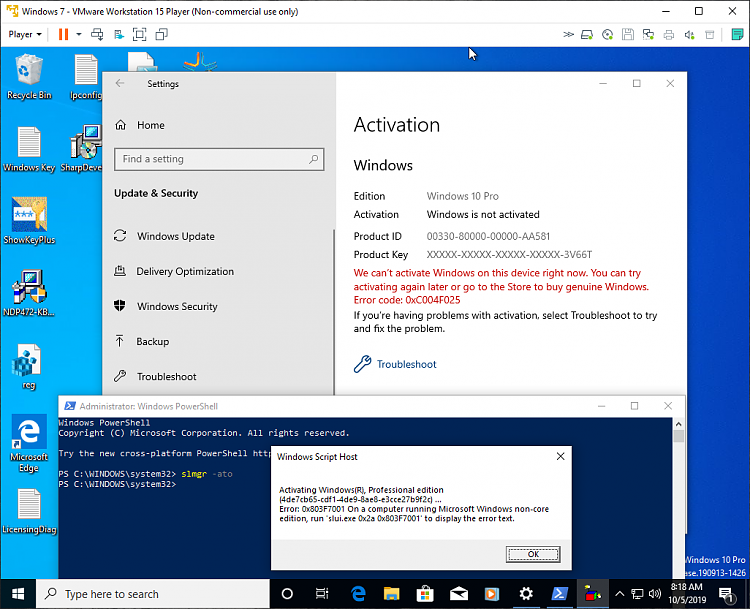
Task: Click the Error code 0xC004F025 text
Action: point(407,300)
